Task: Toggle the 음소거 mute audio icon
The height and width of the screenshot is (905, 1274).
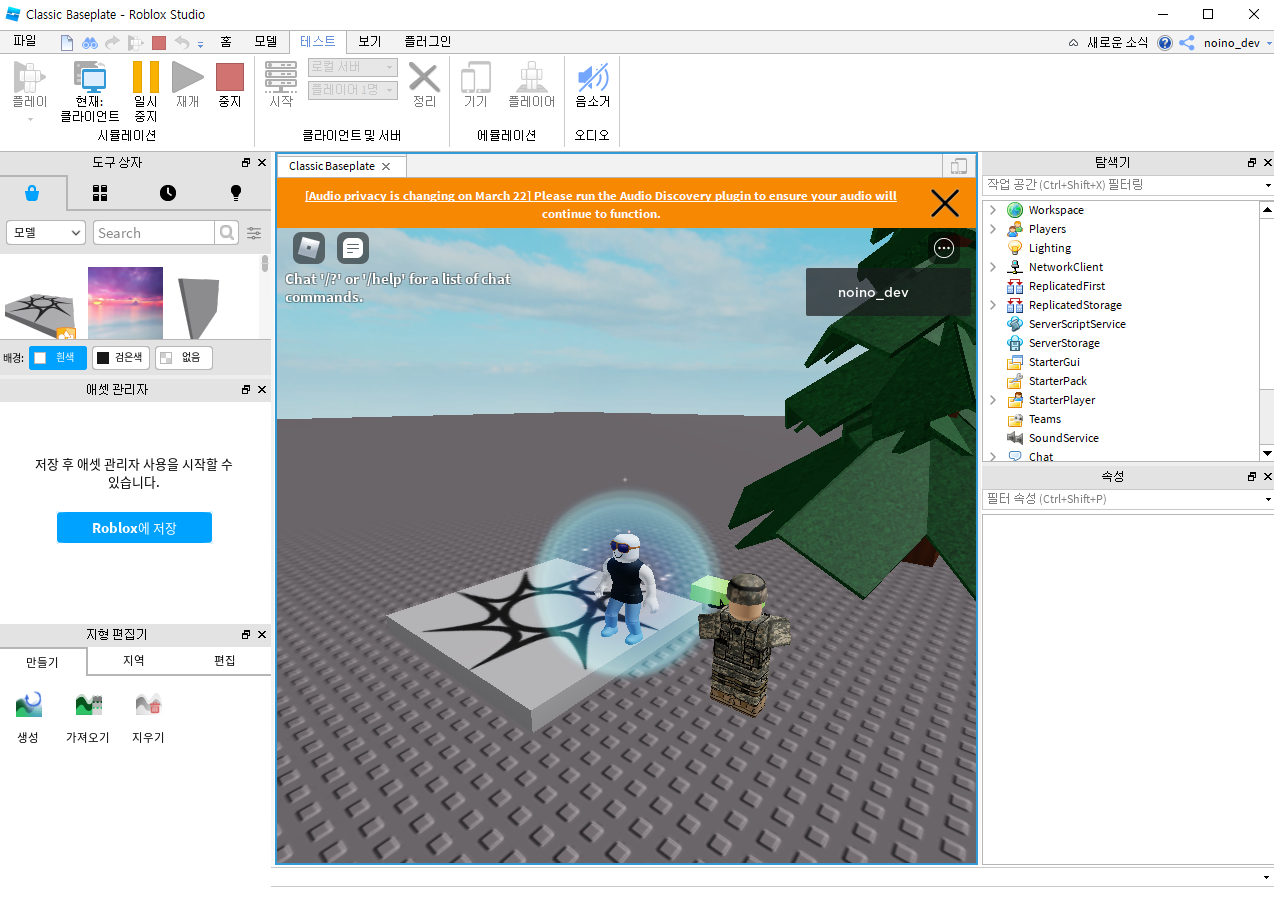Action: (x=592, y=77)
